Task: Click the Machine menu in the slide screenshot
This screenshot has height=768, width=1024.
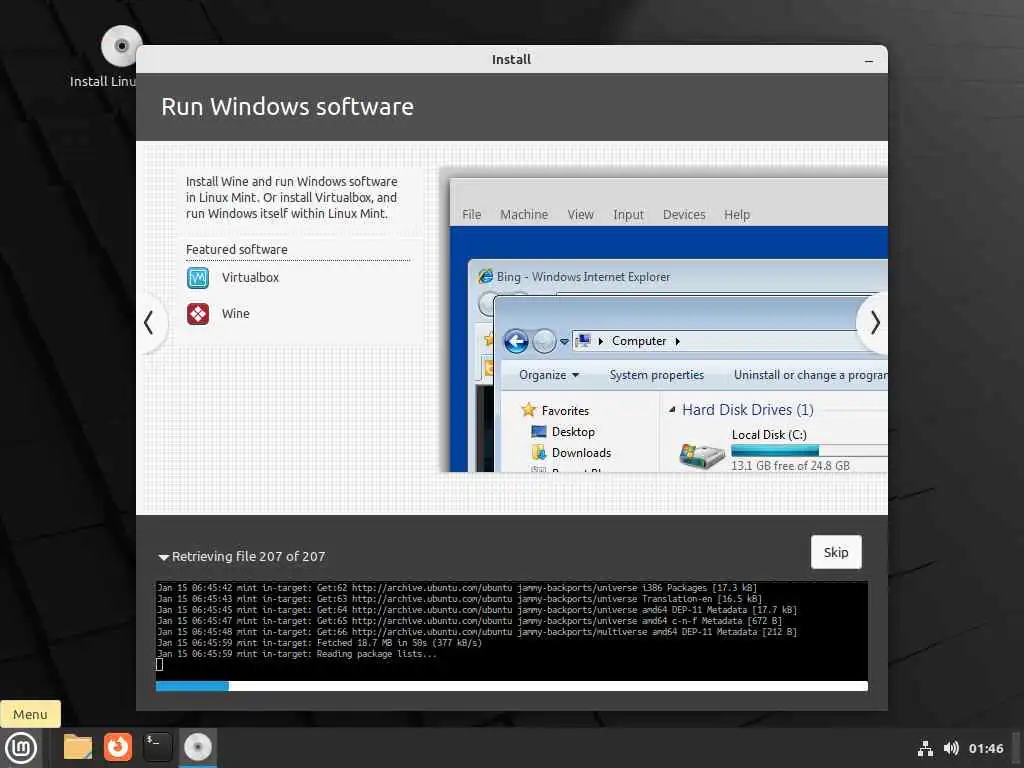Action: 524,215
